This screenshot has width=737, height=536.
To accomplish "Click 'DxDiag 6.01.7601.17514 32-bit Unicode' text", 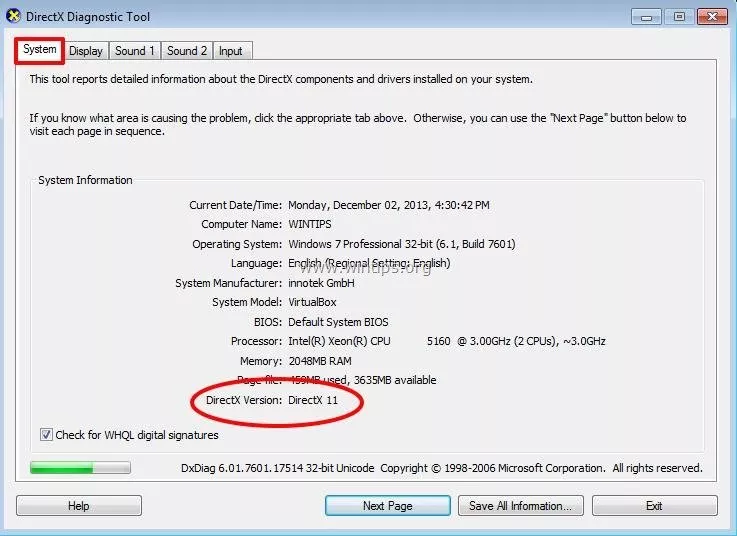I will click(x=277, y=468).
